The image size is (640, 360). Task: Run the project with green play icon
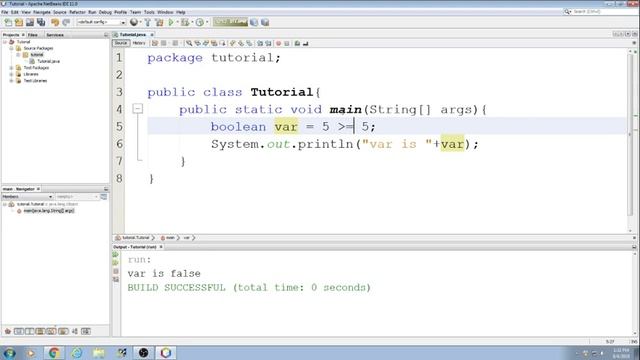click(171, 22)
